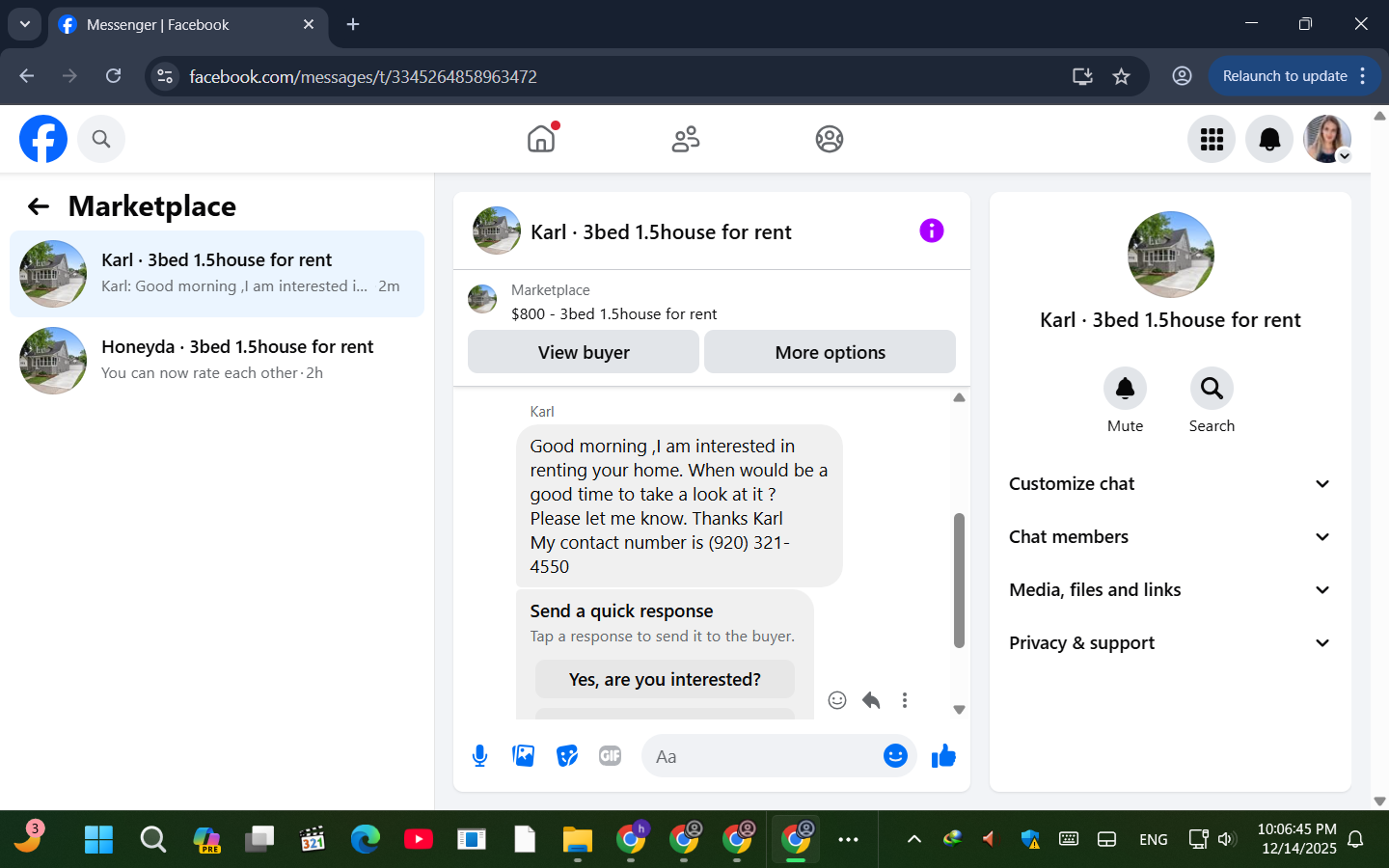The height and width of the screenshot is (868, 1389).
Task: React to Karl's message with emoji icon
Action: 837,700
